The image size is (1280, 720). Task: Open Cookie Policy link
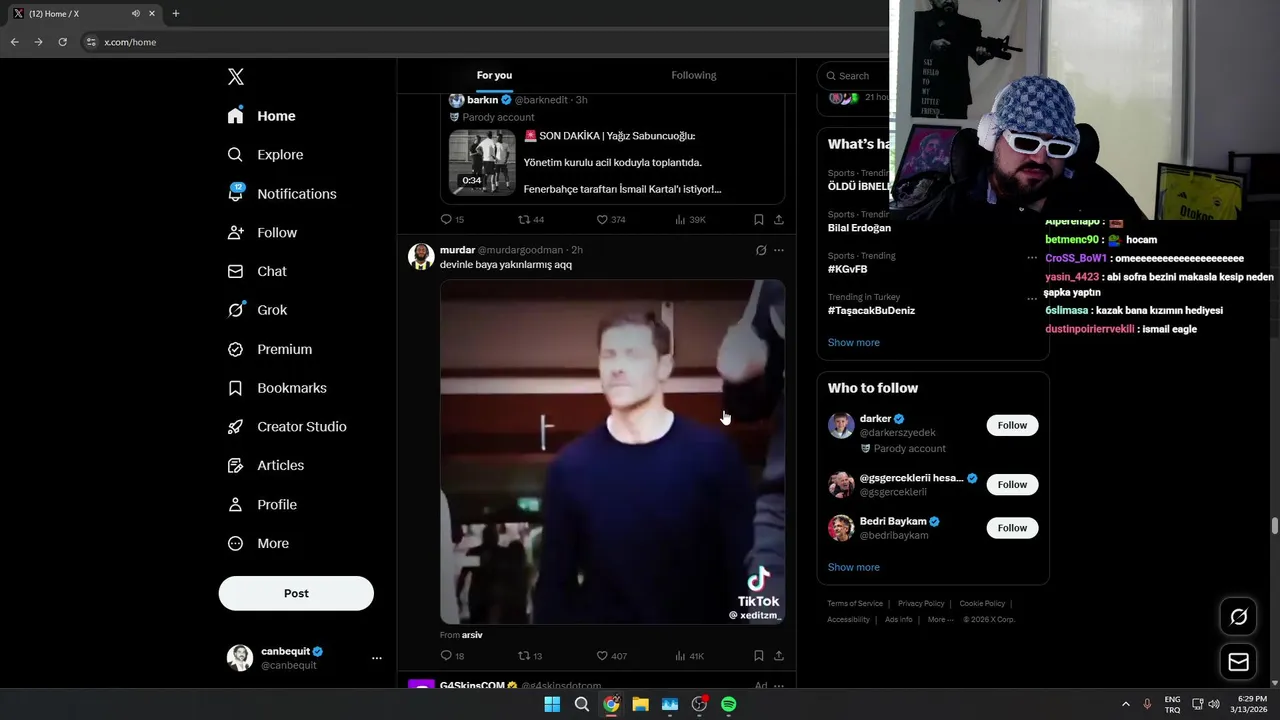(982, 603)
